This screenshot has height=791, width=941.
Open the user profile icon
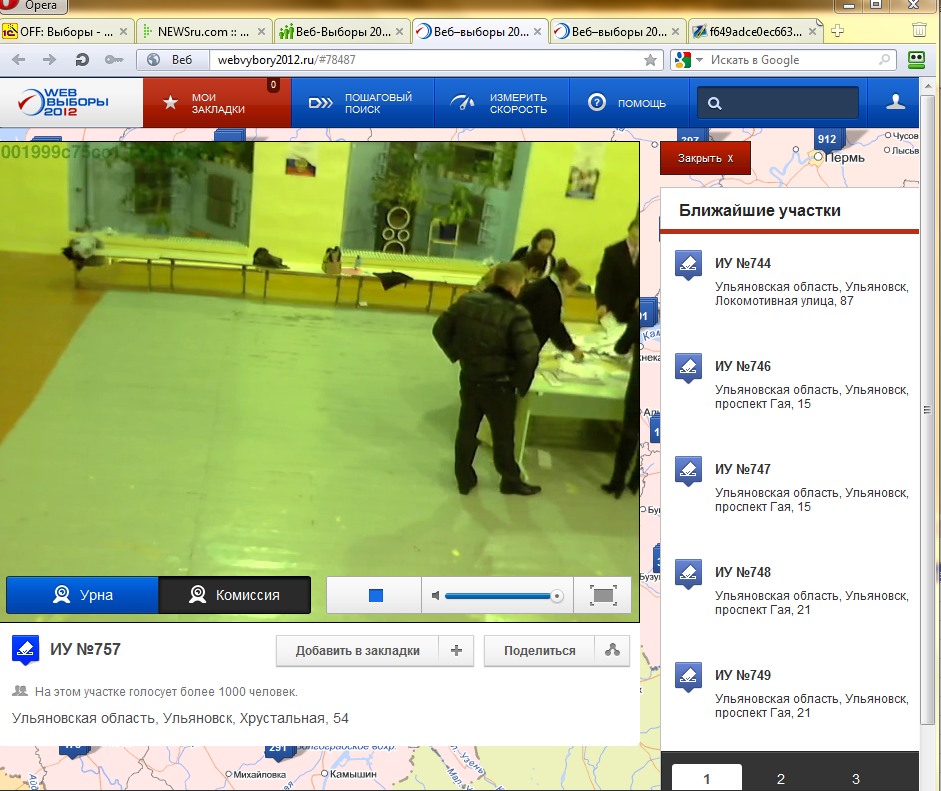(x=895, y=102)
